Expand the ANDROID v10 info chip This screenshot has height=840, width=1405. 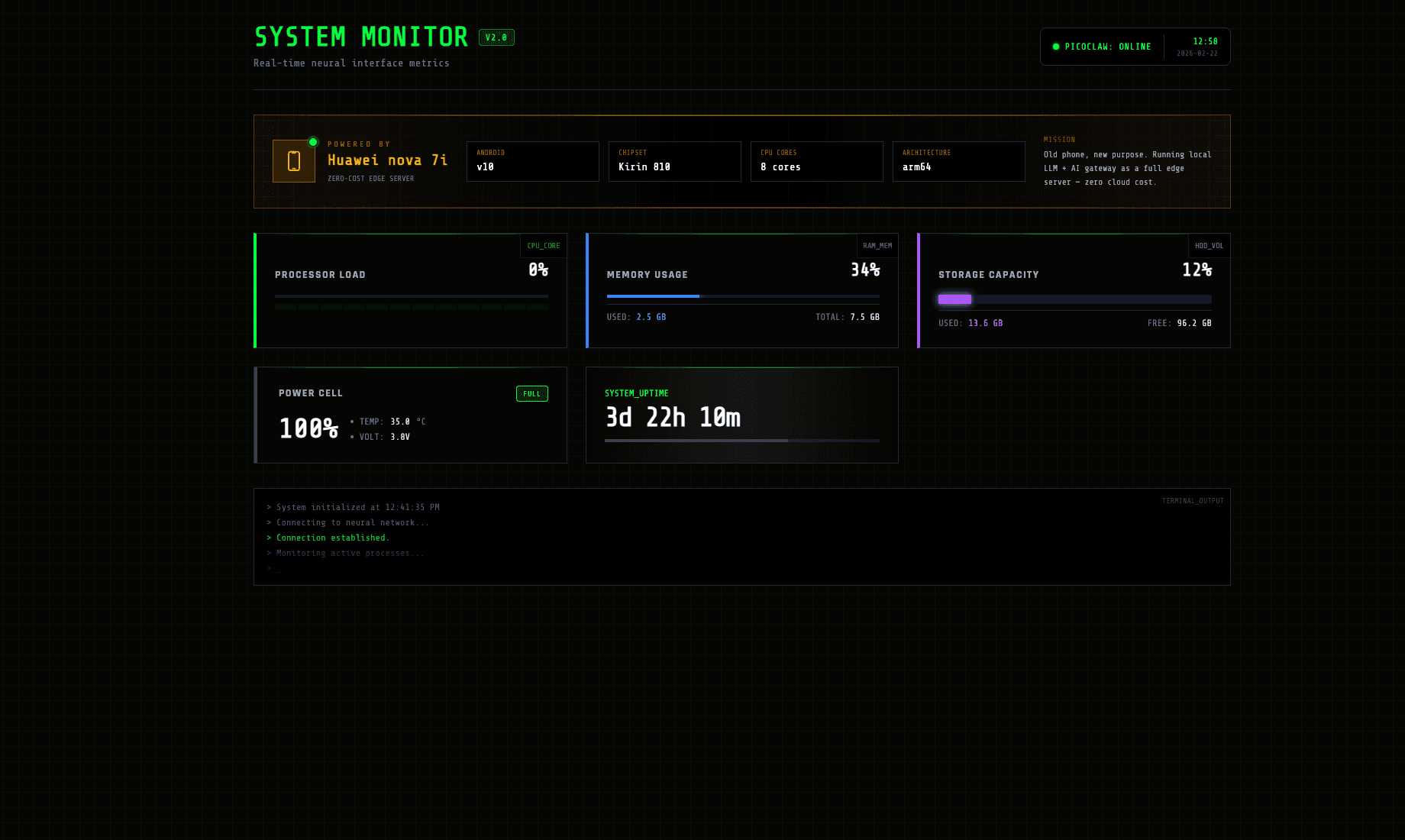pos(532,161)
